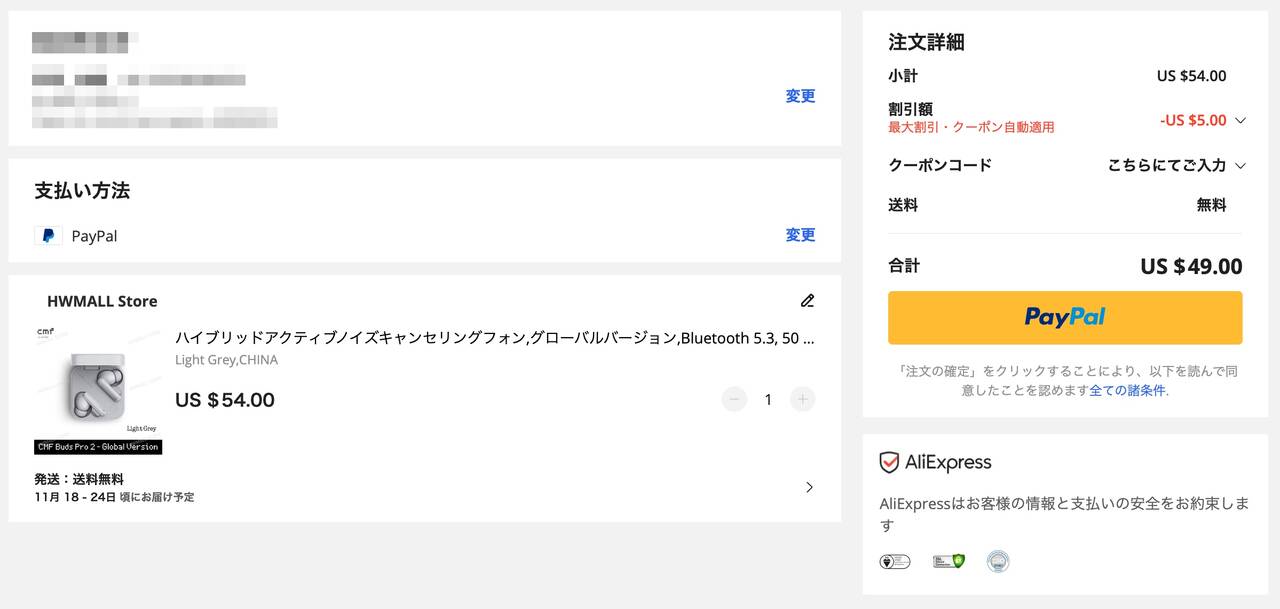Click the green shield SSL badge
Image resolution: width=1280 pixels, height=609 pixels.
coord(948,562)
